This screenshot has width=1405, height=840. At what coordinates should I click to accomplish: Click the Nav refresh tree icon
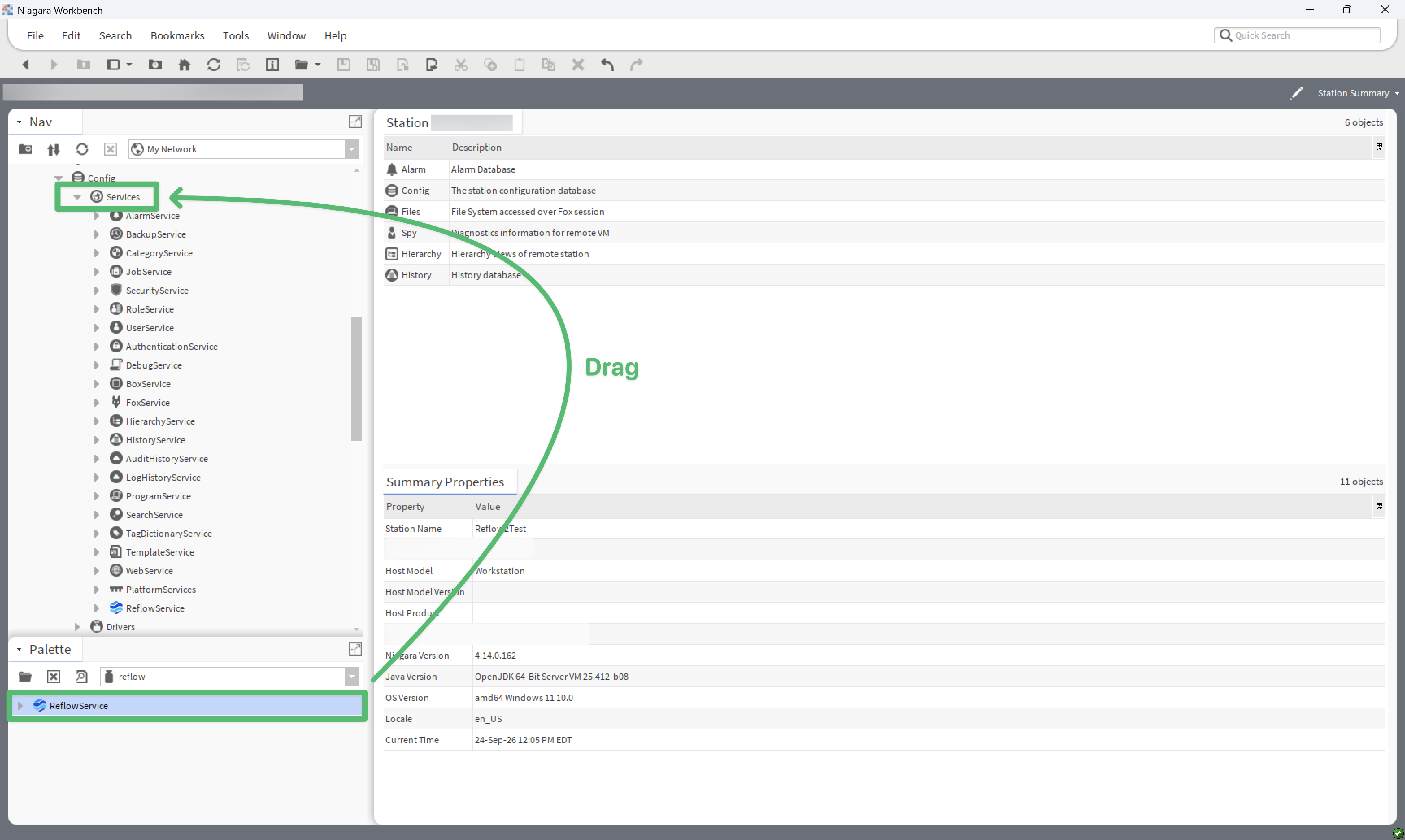82,149
